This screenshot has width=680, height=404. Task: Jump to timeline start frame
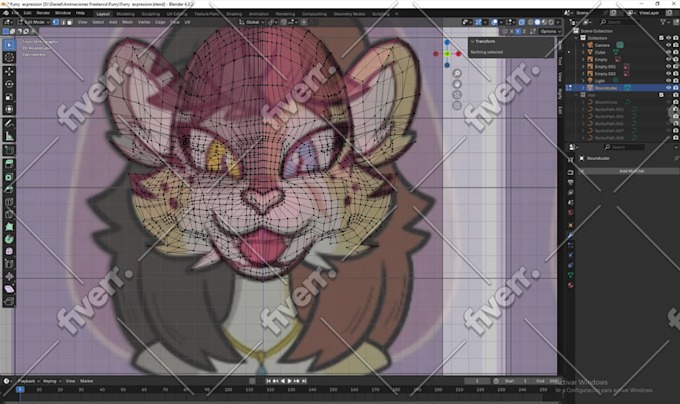(x=268, y=381)
